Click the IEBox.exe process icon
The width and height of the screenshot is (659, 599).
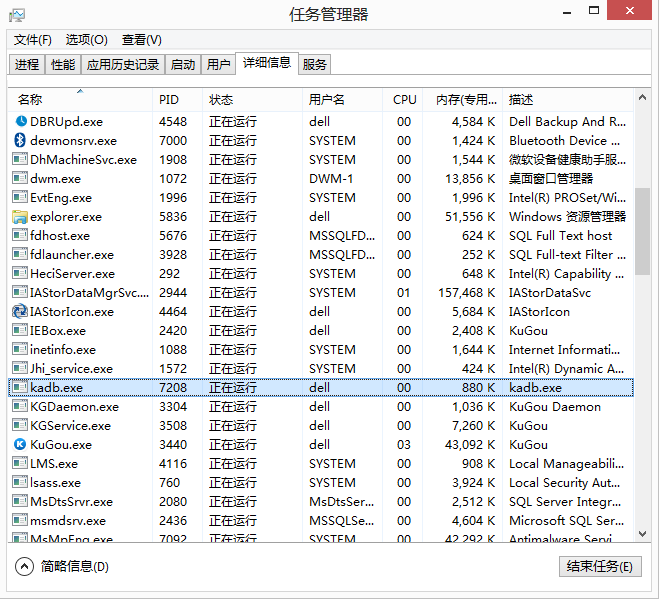(20, 330)
